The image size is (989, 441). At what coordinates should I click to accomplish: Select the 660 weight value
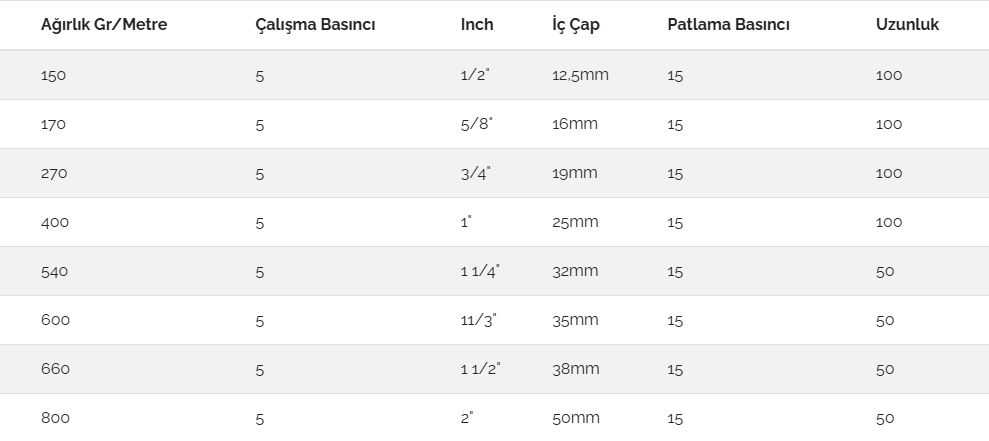54,370
